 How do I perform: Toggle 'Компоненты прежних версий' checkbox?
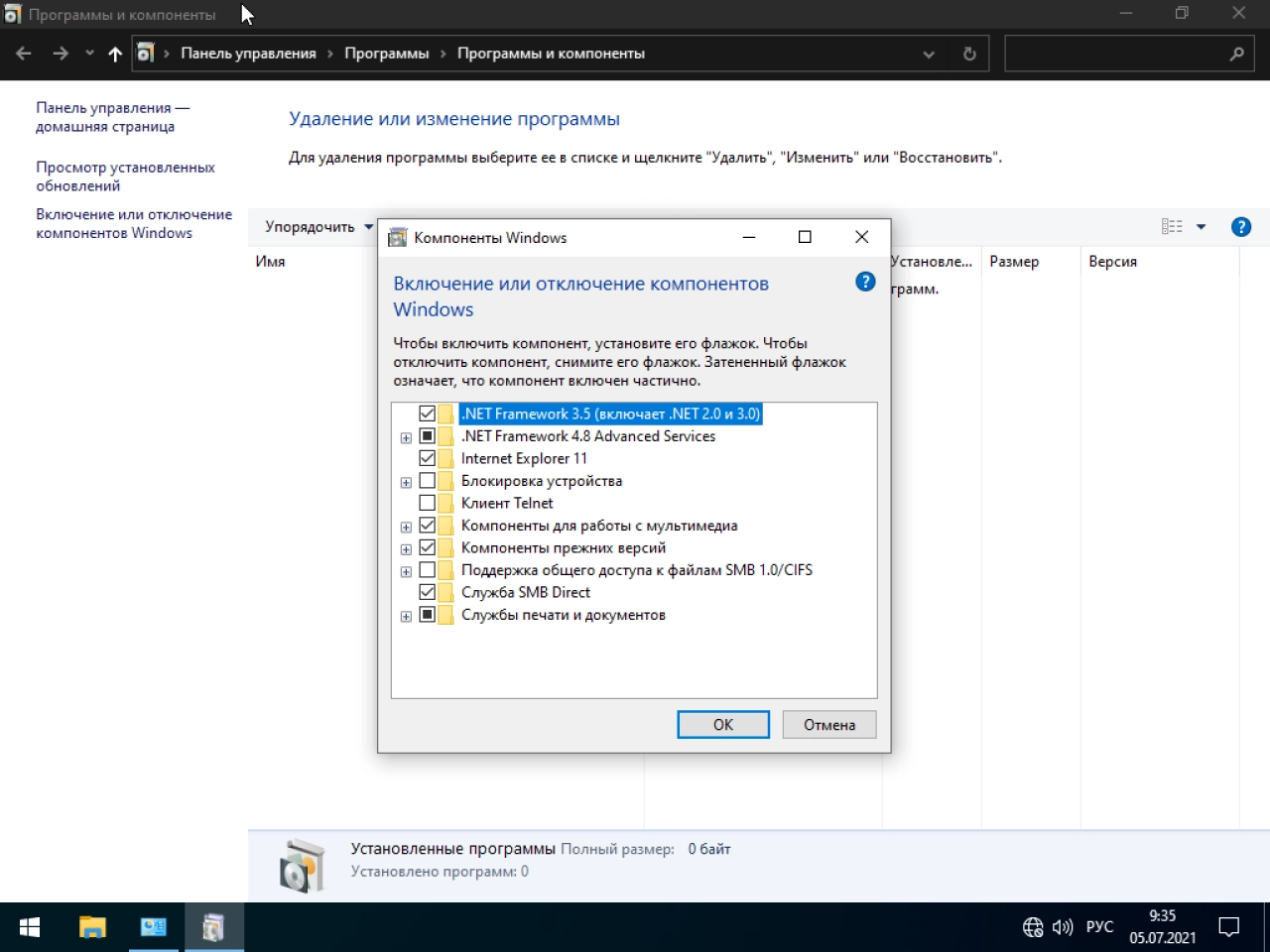427,547
